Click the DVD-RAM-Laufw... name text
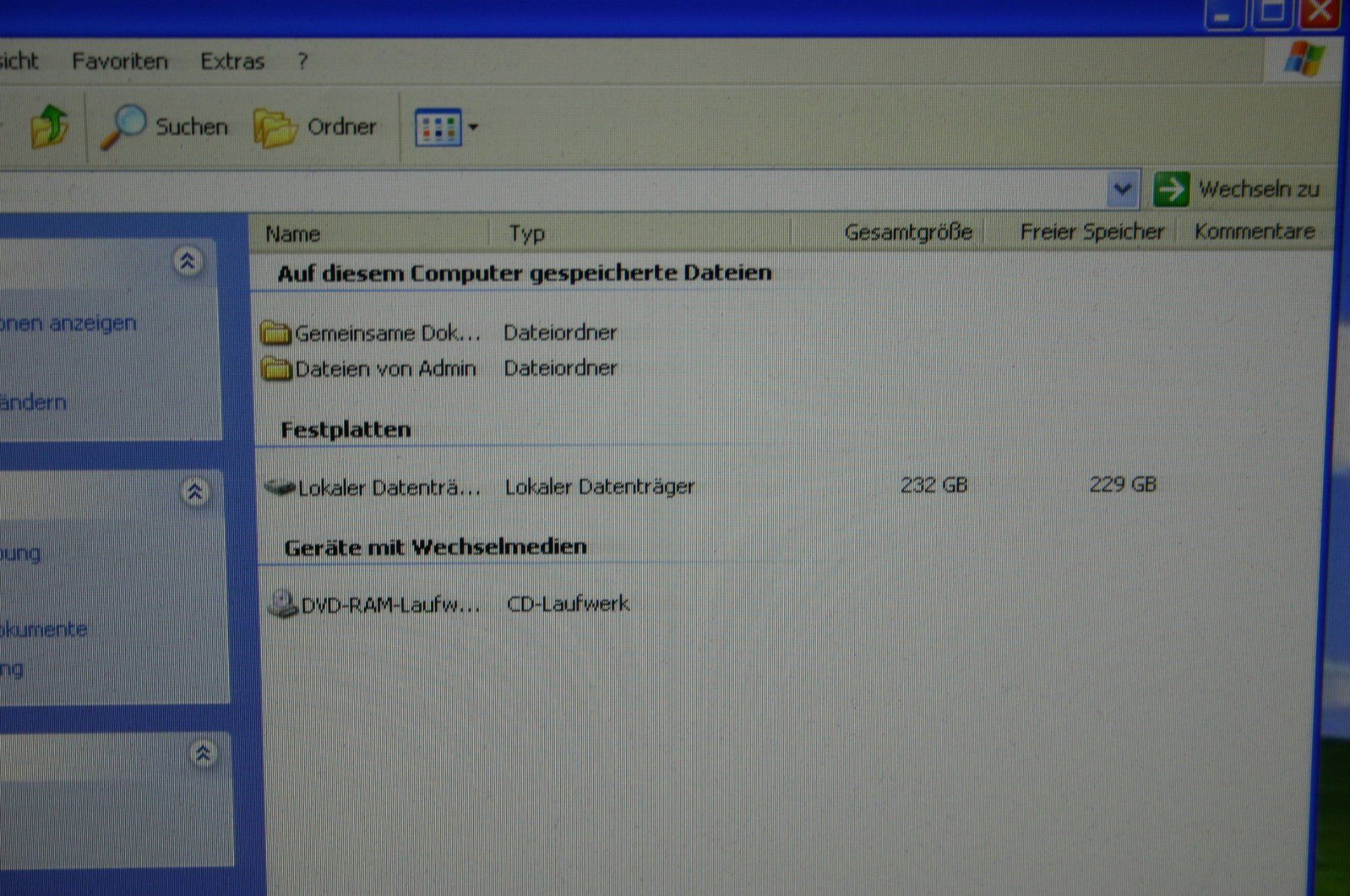The height and width of the screenshot is (896, 1350). click(391, 605)
